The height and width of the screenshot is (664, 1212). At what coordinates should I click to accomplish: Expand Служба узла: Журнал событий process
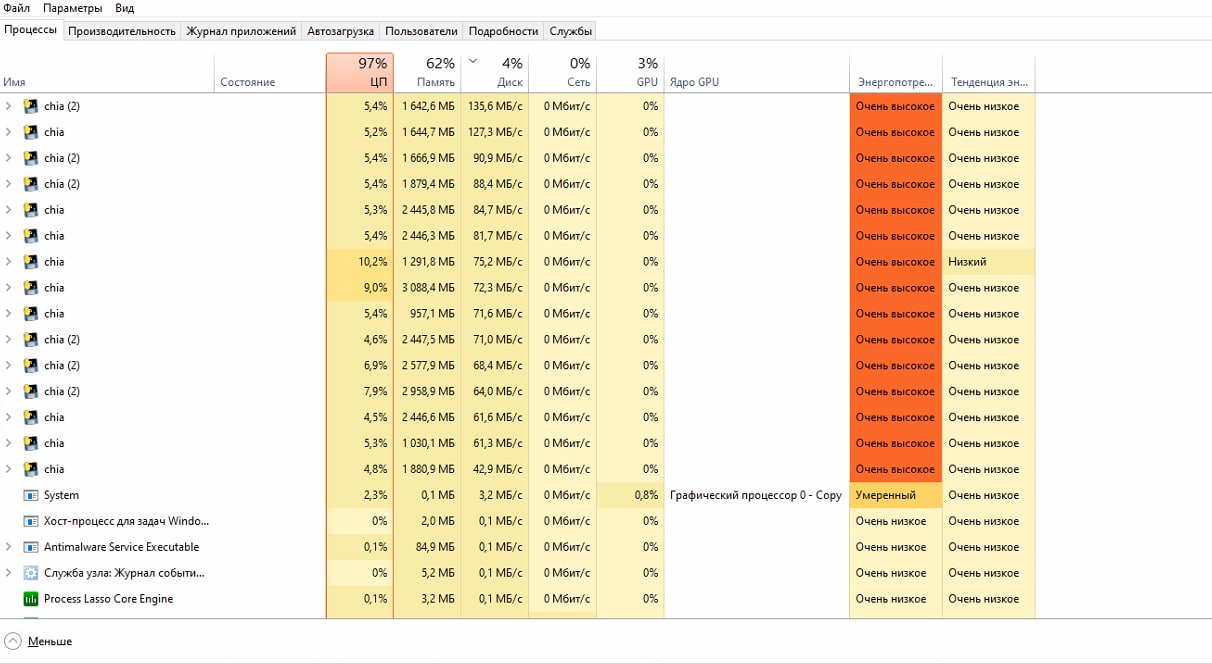[9, 573]
